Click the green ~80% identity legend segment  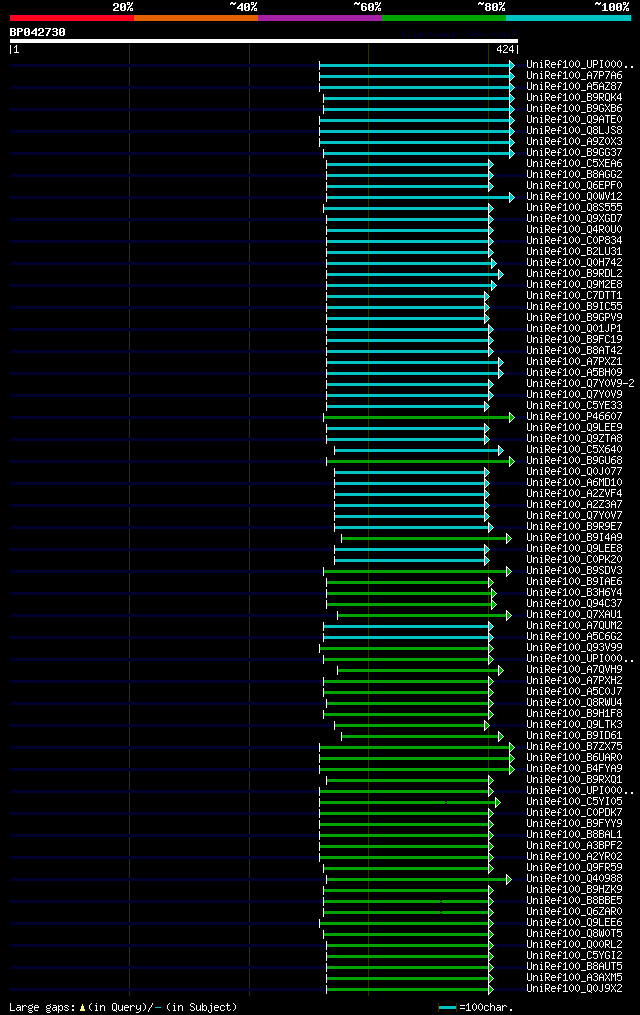(444, 18)
